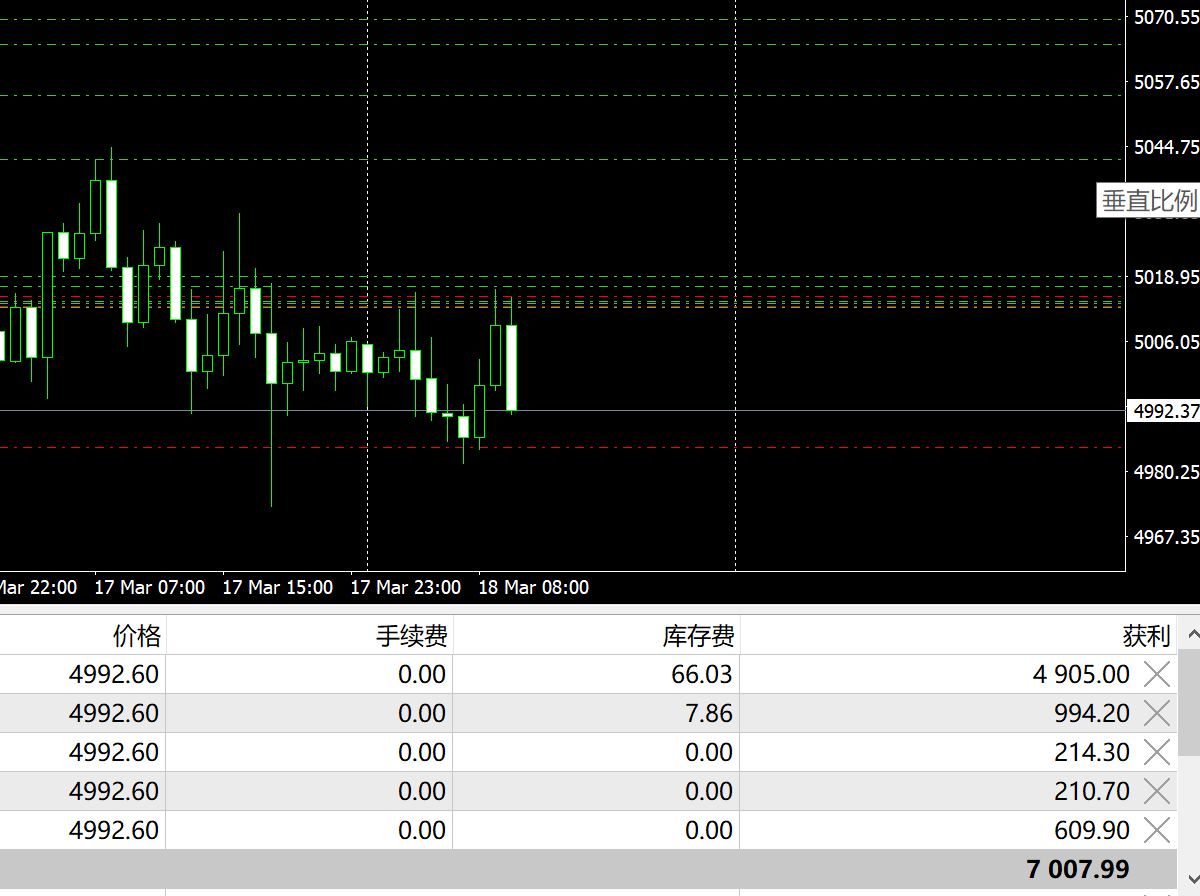Select the profit value 214.30
The image size is (1200, 896).
point(1092,752)
